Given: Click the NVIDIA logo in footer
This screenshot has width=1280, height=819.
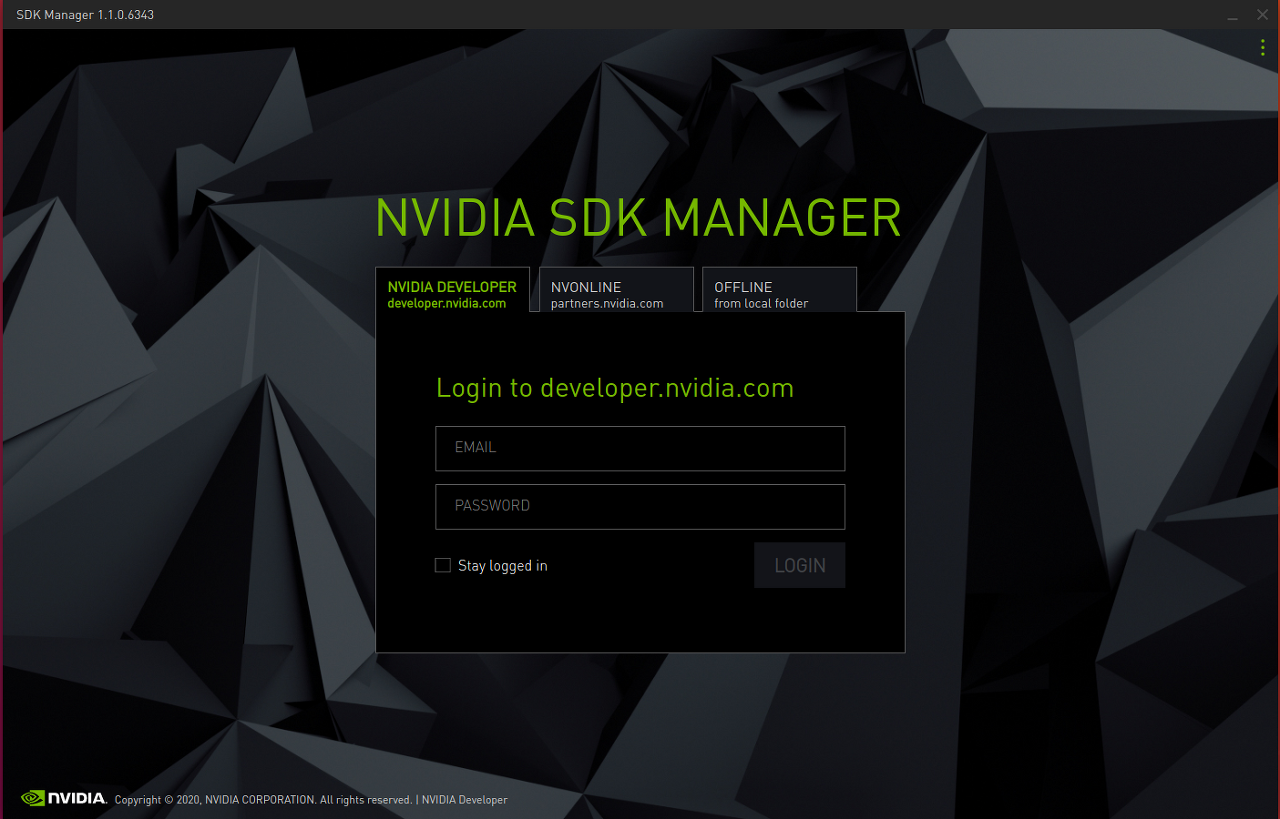Looking at the screenshot, I should (x=63, y=798).
